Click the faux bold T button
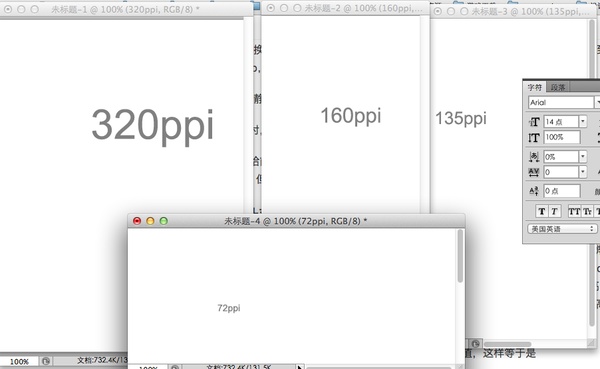Screen dimensions: 600x369 click(x=541, y=211)
